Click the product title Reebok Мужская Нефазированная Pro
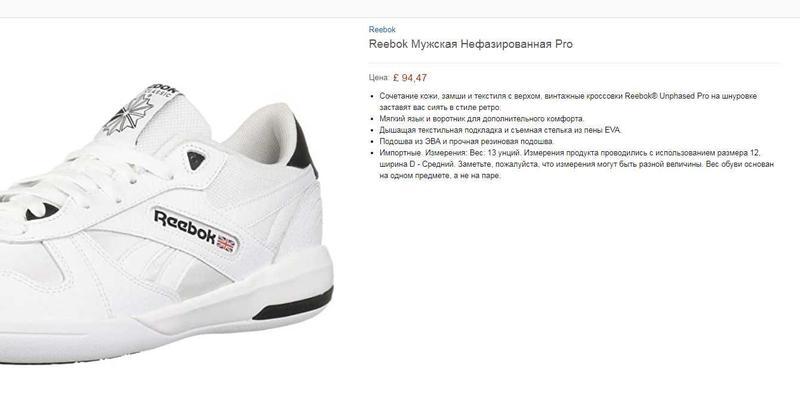Screen dimensions: 800x413 [x=470, y=44]
